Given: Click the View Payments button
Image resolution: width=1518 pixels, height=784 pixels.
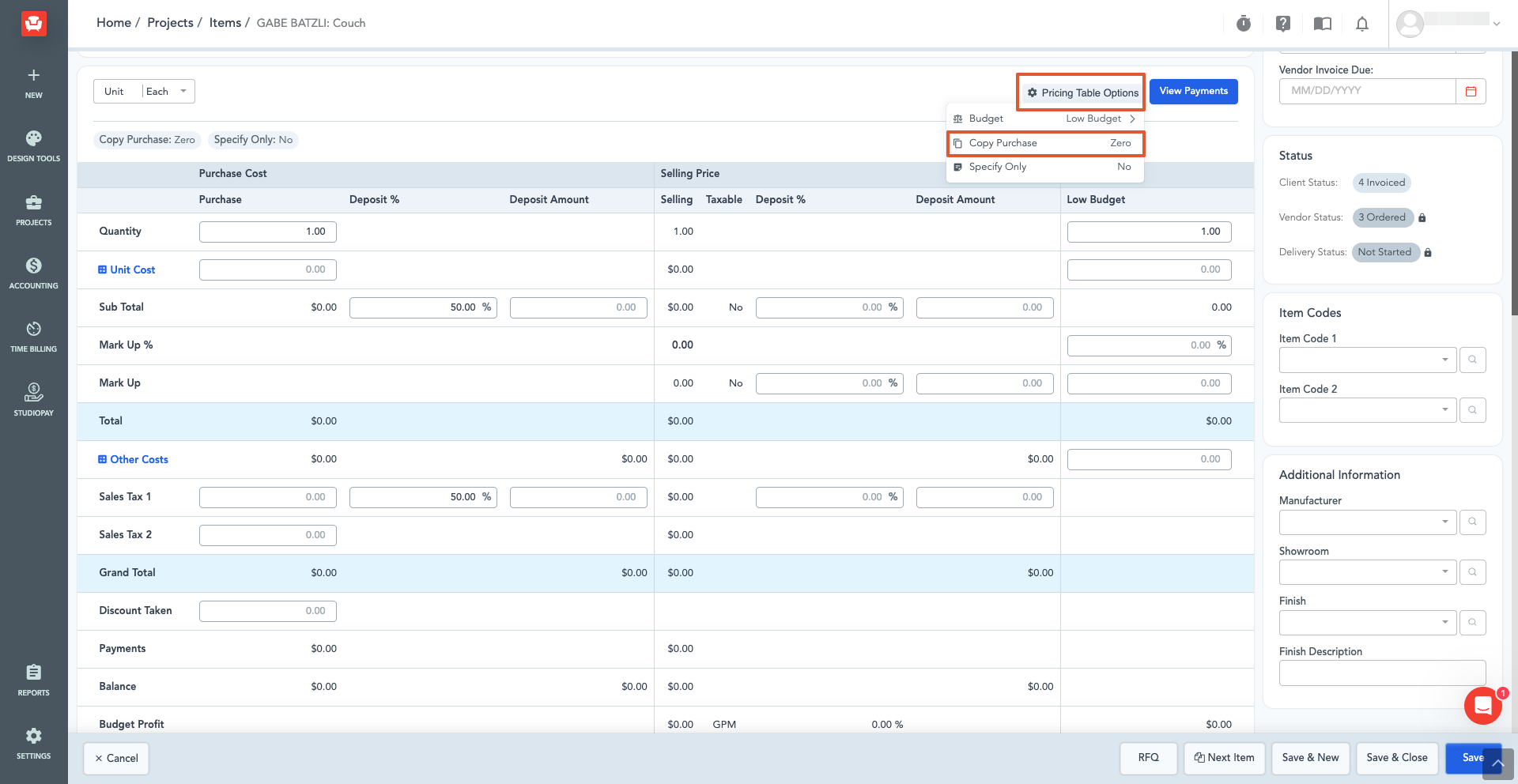Looking at the screenshot, I should pos(1194,91).
